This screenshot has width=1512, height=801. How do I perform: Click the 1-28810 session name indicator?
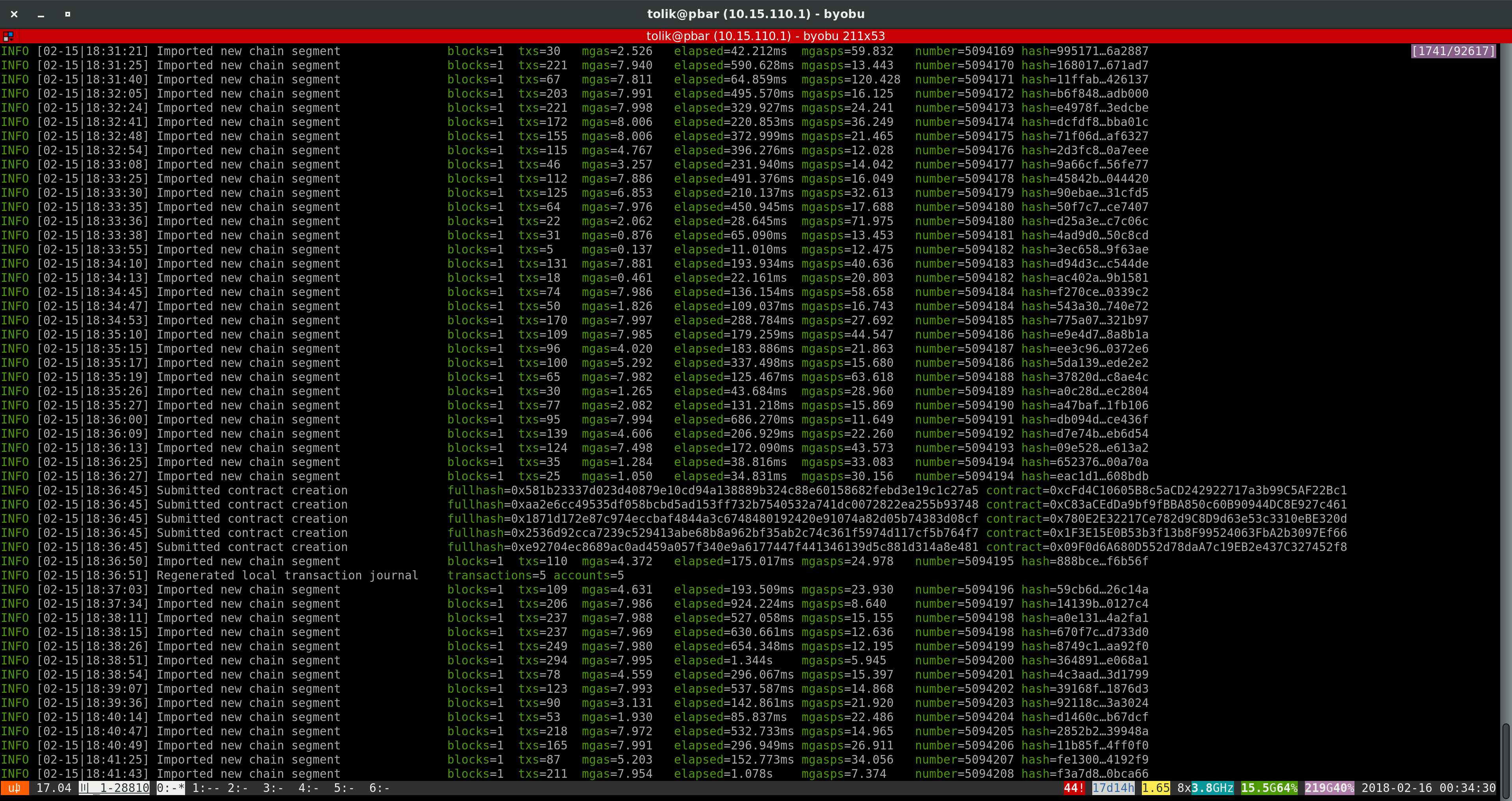pos(115,788)
